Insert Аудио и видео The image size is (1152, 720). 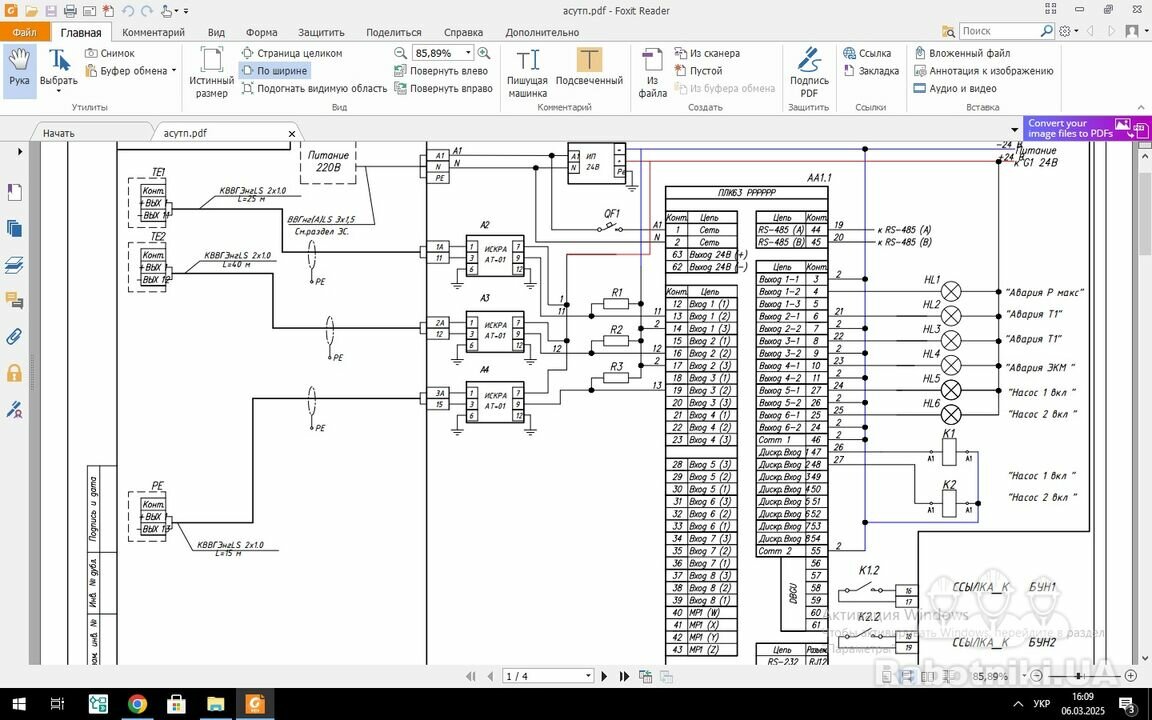[955, 88]
